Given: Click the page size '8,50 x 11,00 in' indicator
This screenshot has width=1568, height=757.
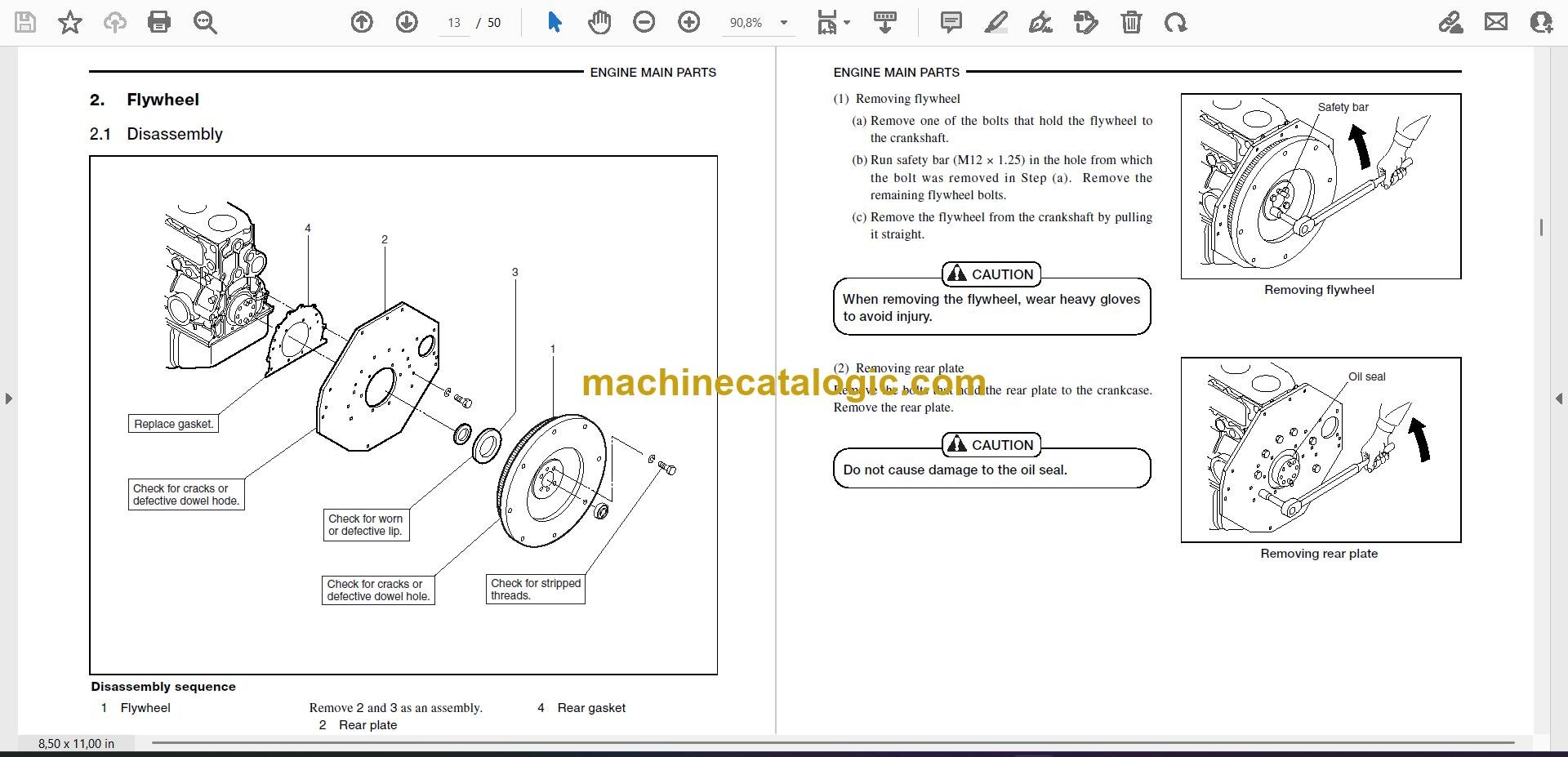Looking at the screenshot, I should point(76,744).
